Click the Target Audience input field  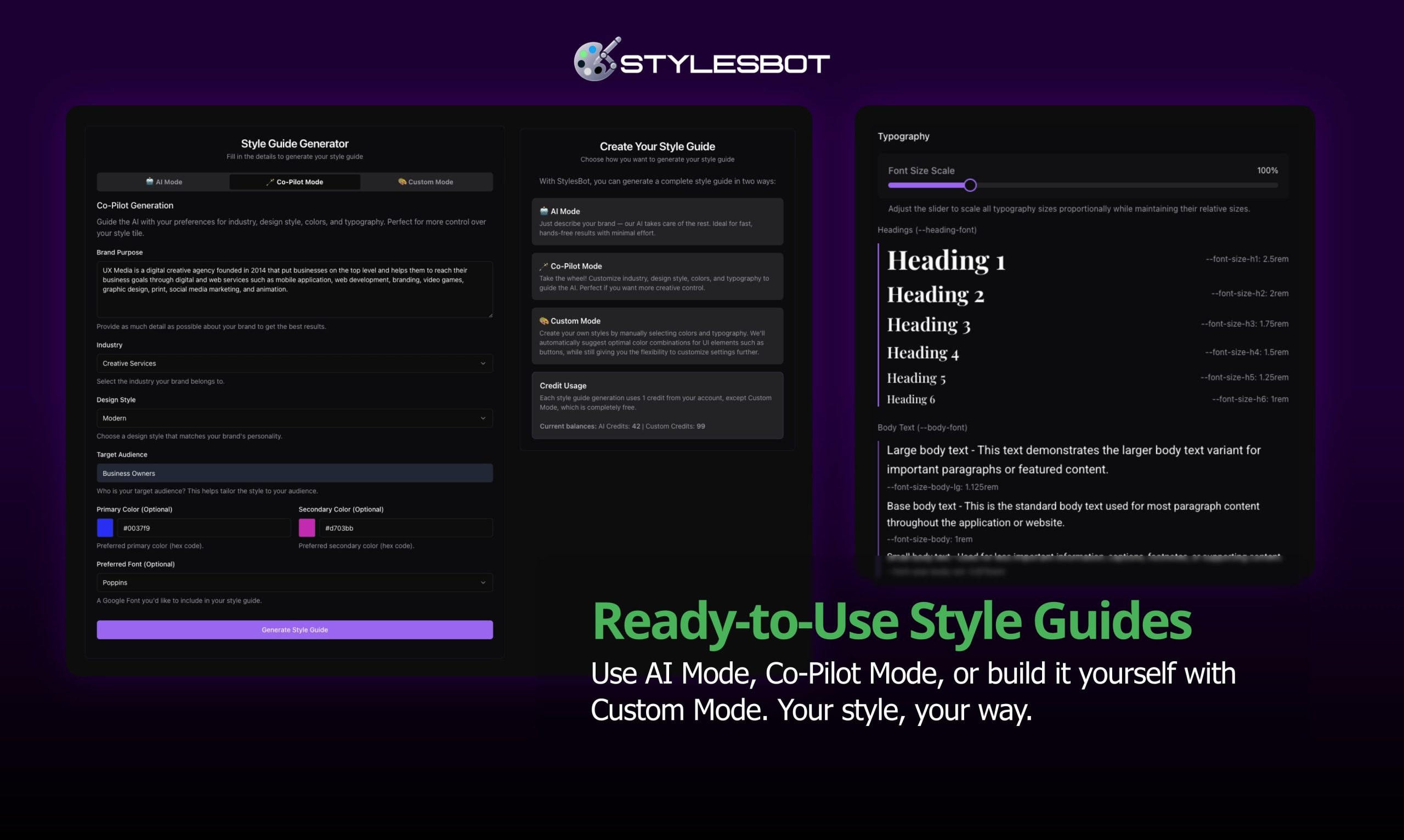tap(295, 473)
